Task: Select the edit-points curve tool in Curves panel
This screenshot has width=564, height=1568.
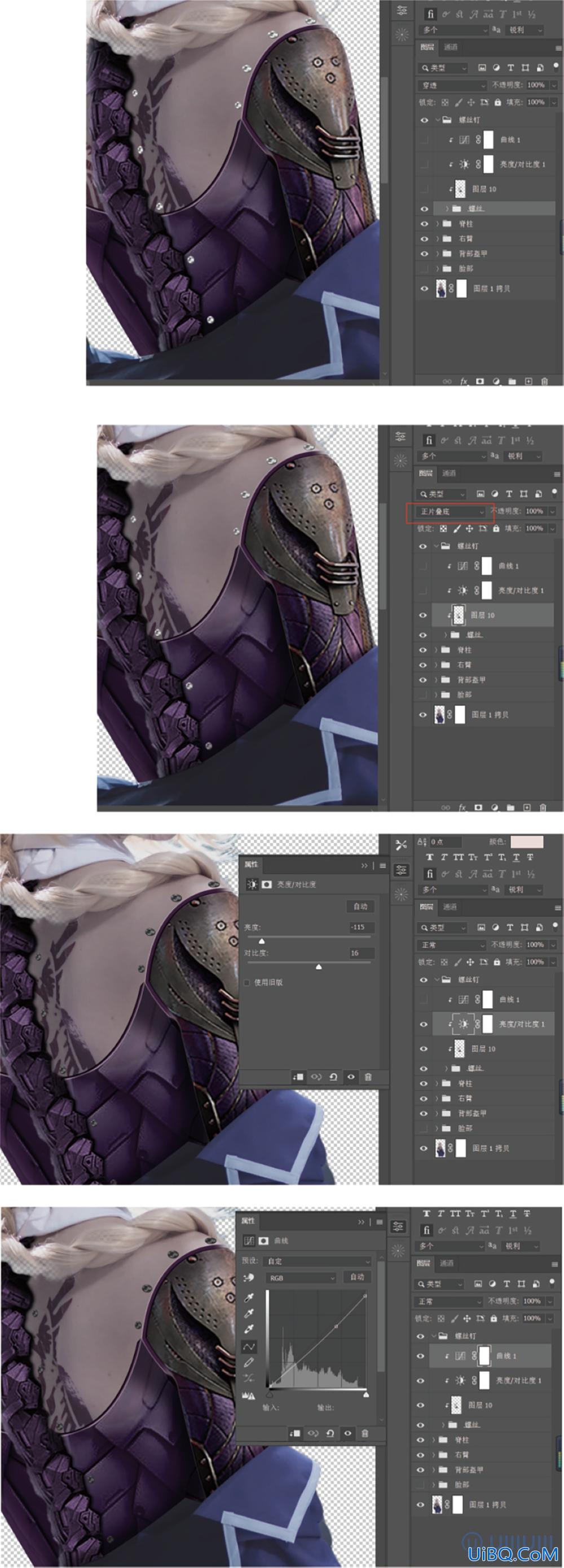Action: [249, 1346]
